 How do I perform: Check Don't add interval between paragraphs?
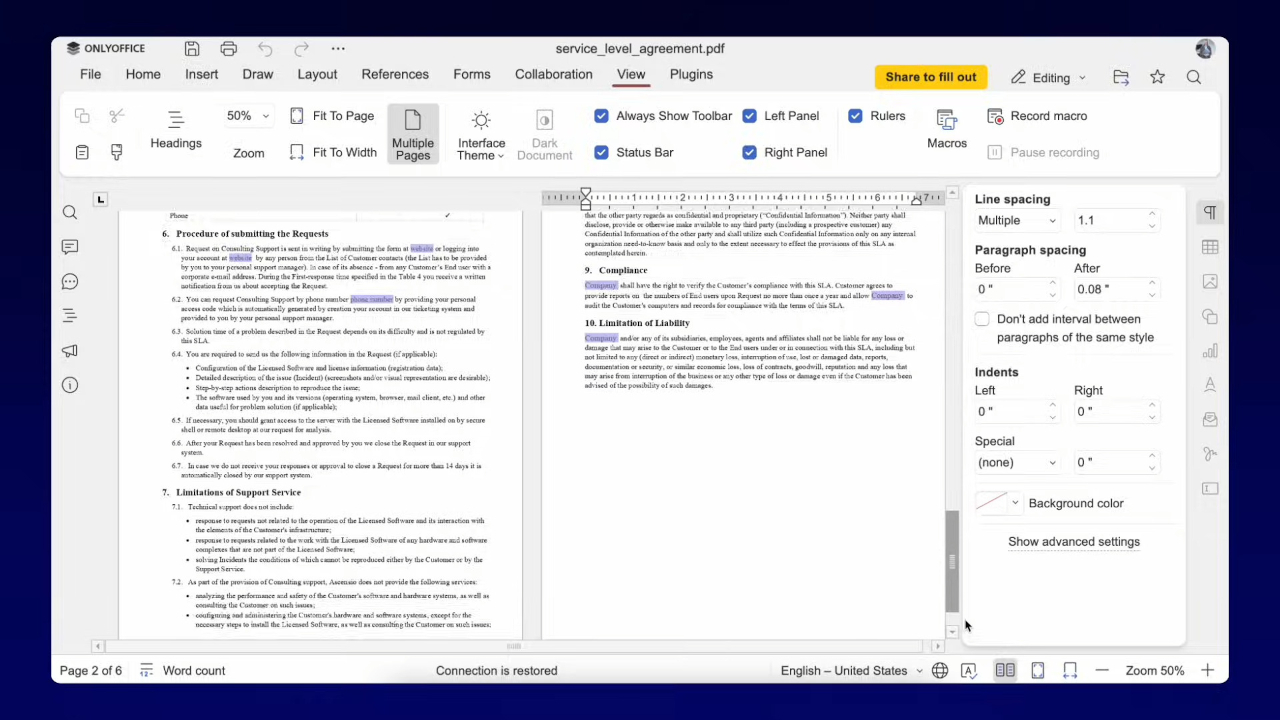981,318
